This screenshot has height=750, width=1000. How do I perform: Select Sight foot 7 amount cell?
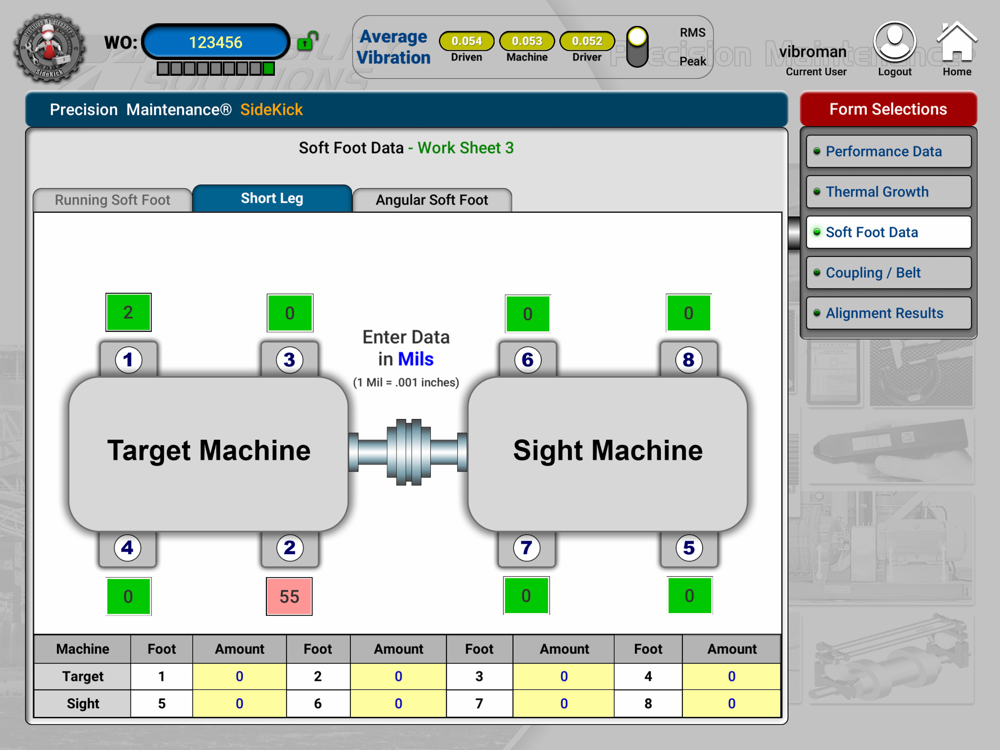click(564, 703)
